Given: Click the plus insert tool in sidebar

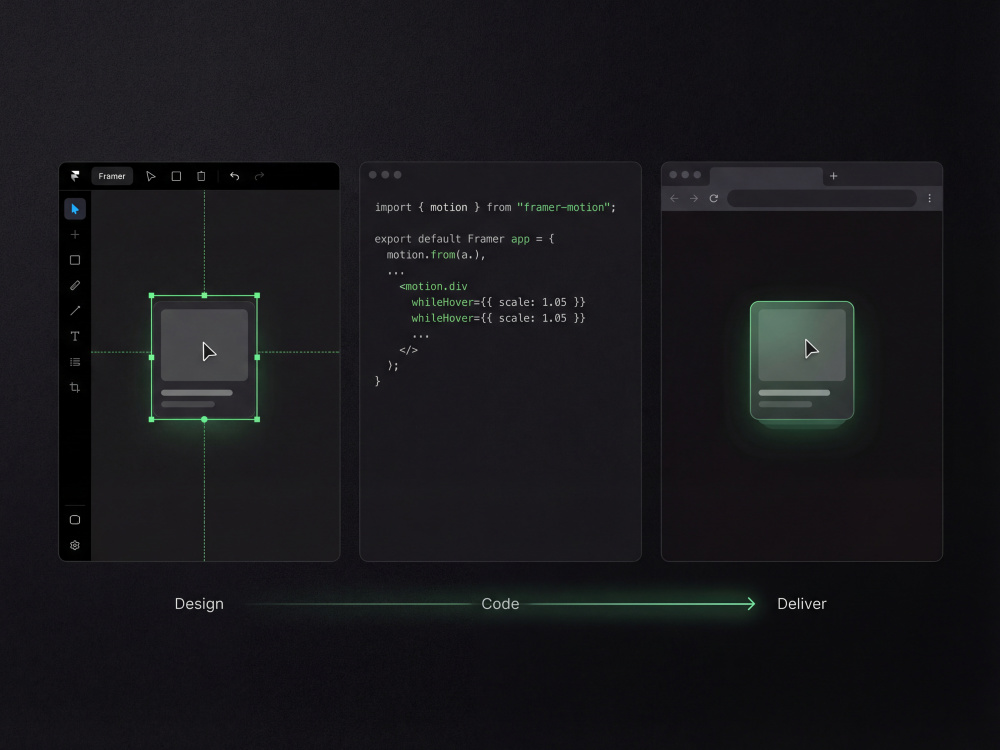Looking at the screenshot, I should tap(75, 235).
